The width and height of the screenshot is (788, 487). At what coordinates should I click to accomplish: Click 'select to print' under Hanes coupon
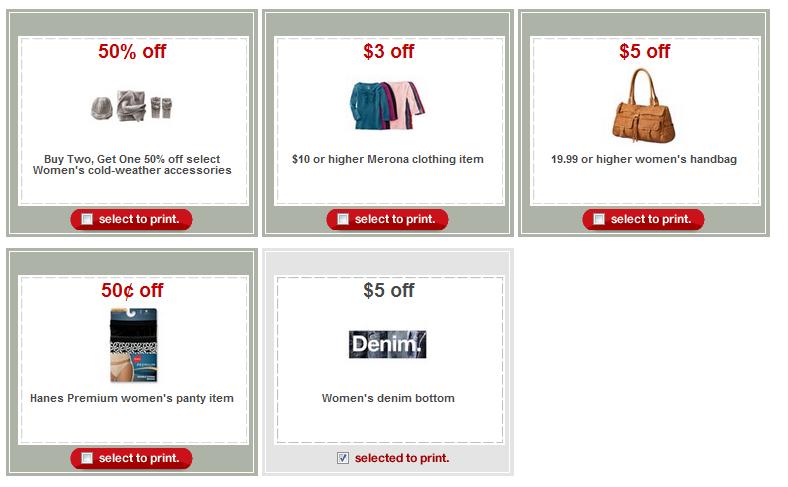coord(139,458)
